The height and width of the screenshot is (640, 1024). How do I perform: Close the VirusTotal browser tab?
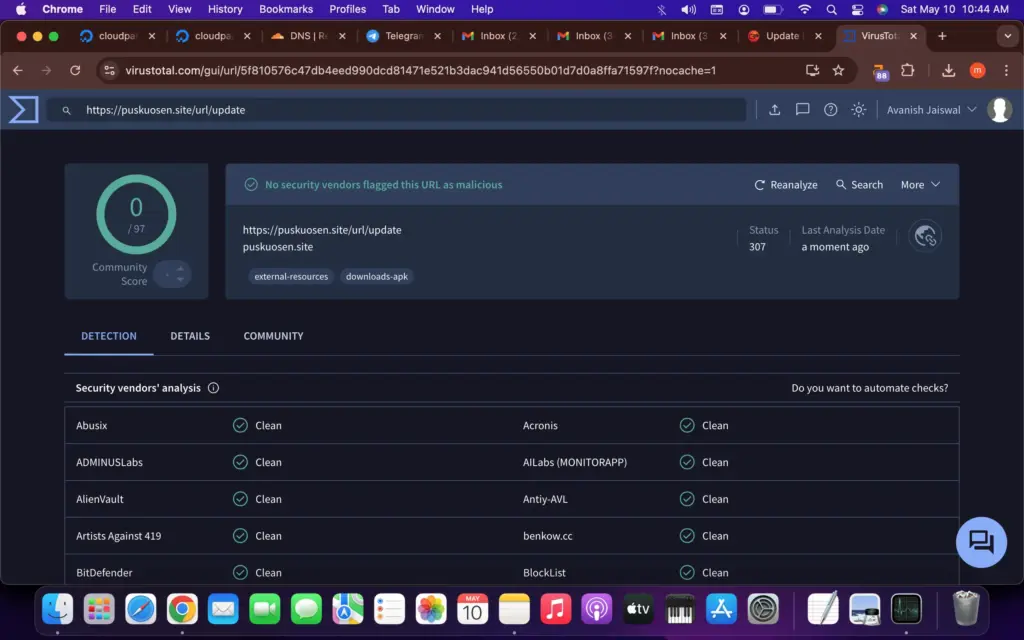click(x=914, y=36)
